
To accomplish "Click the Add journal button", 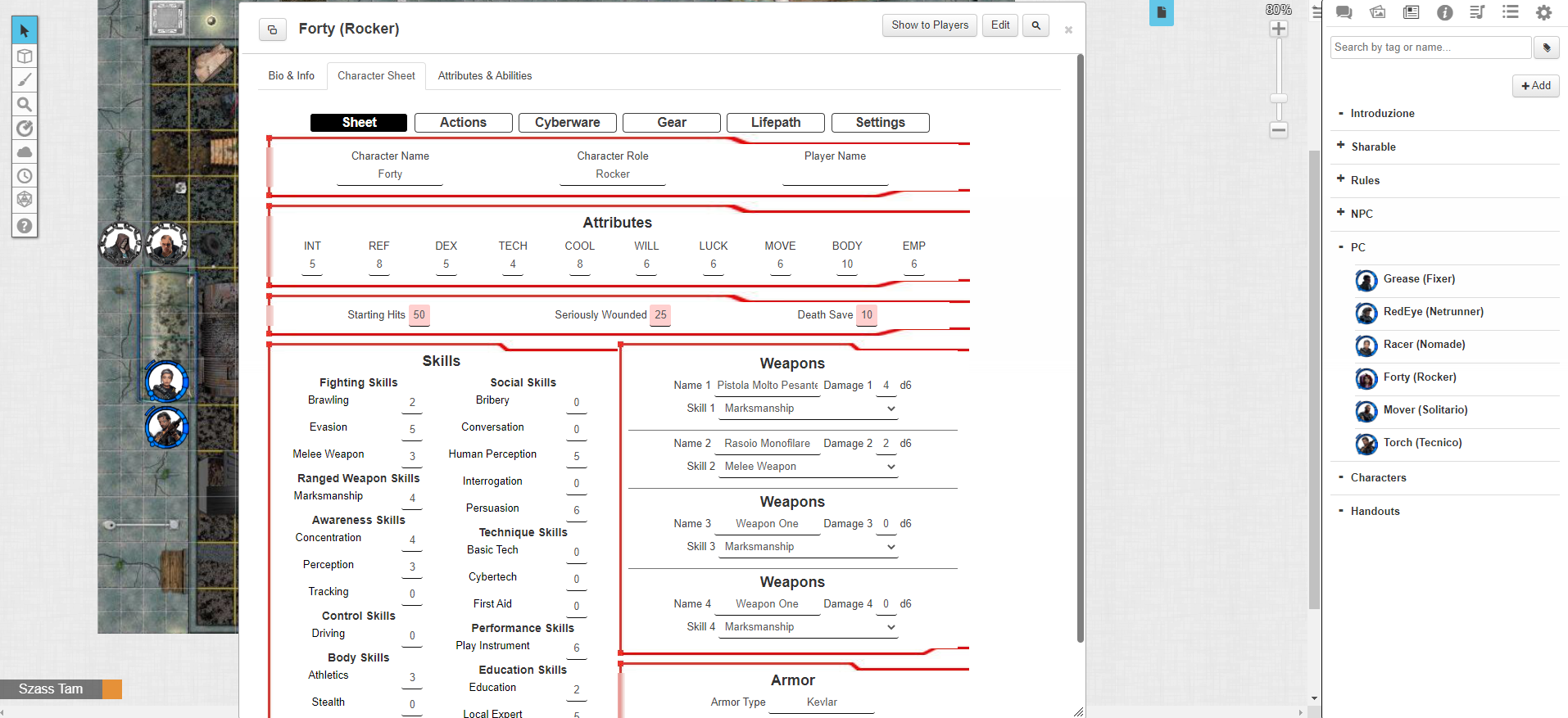I will pyautogui.click(x=1536, y=86).
